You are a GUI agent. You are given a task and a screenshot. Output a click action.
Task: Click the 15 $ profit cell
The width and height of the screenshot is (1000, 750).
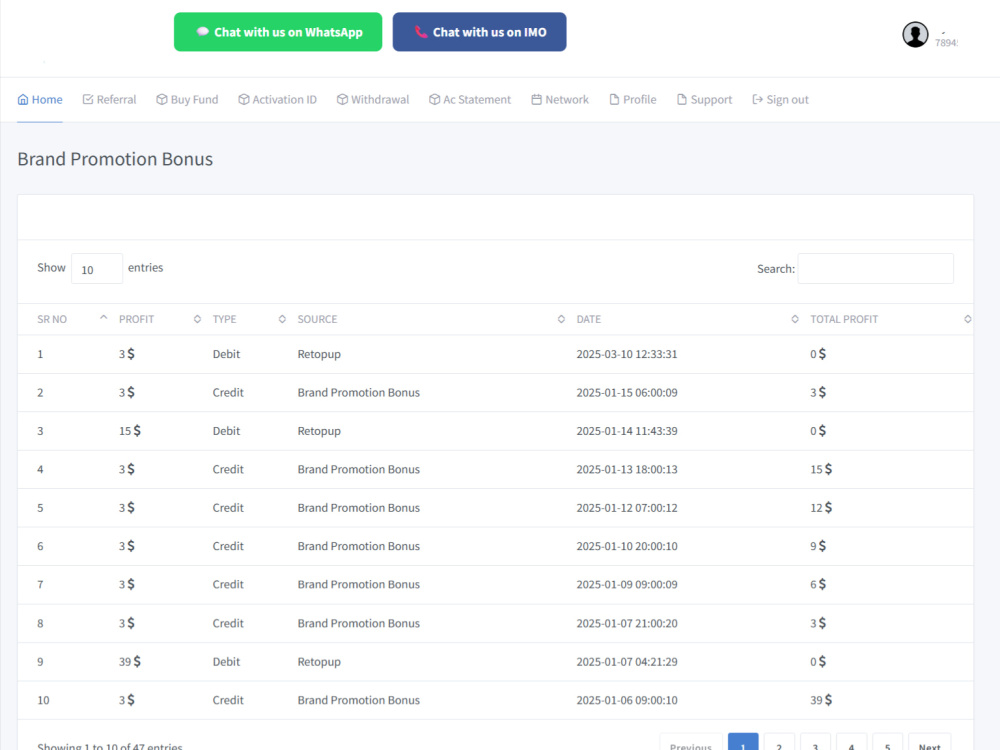(129, 430)
